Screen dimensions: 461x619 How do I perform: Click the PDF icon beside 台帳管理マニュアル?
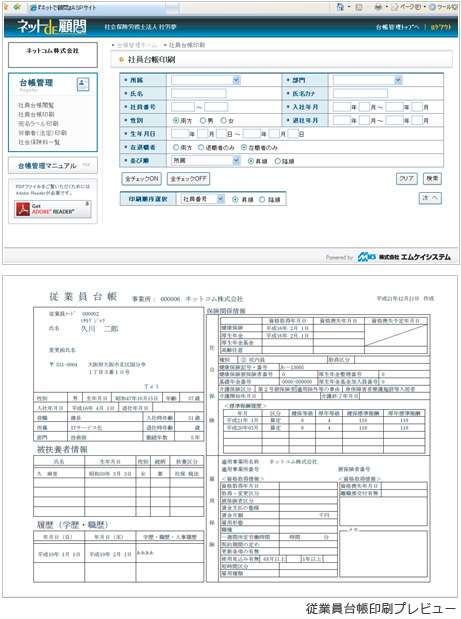tap(86, 165)
